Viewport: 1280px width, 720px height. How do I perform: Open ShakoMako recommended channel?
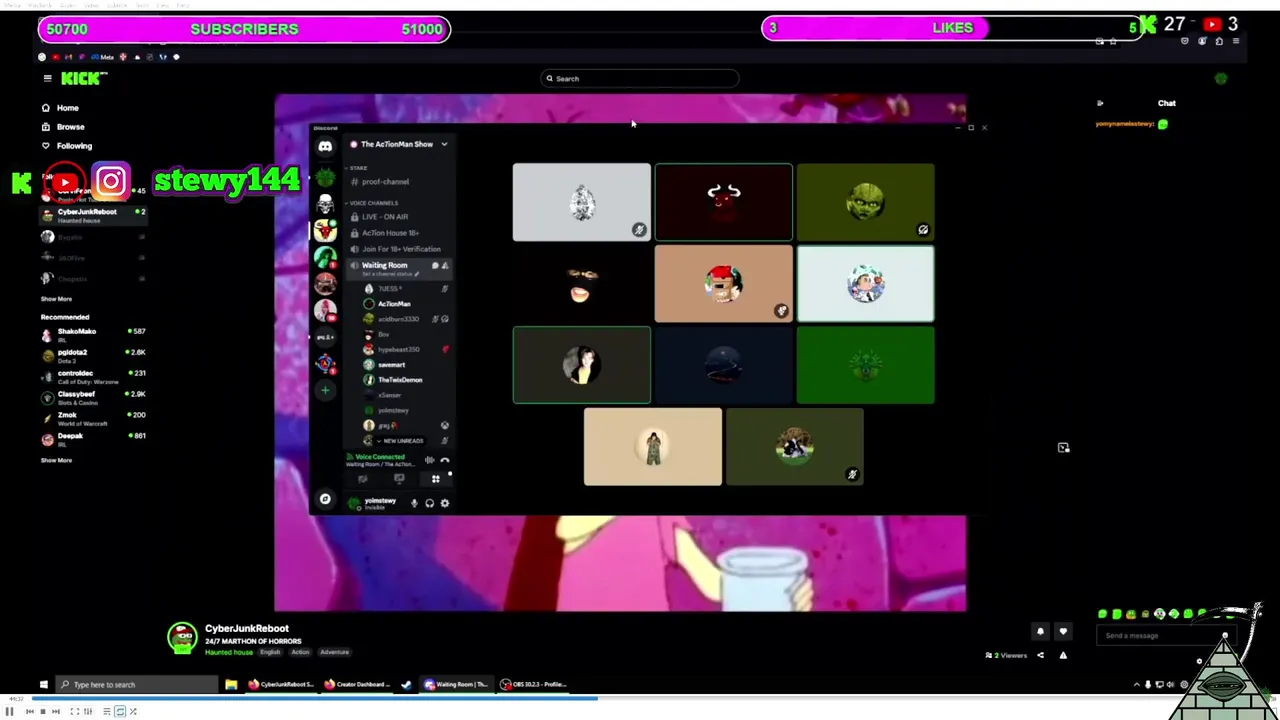(92, 334)
